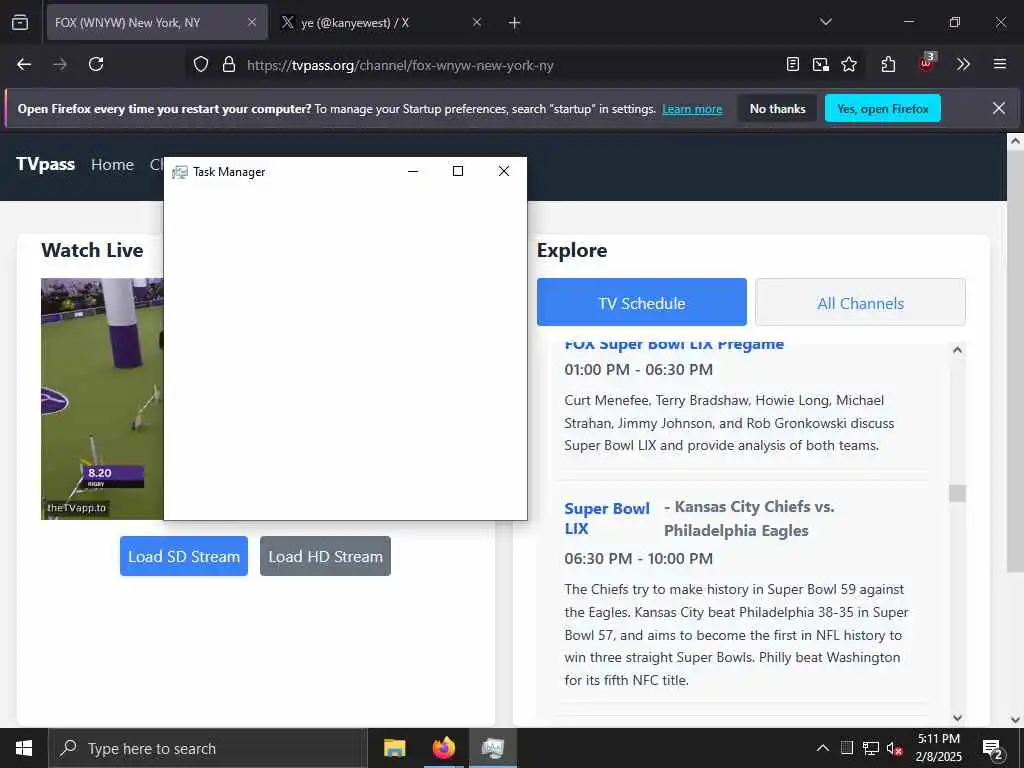Open File Explorer from the taskbar
This screenshot has width=1024, height=768.
coord(394,748)
